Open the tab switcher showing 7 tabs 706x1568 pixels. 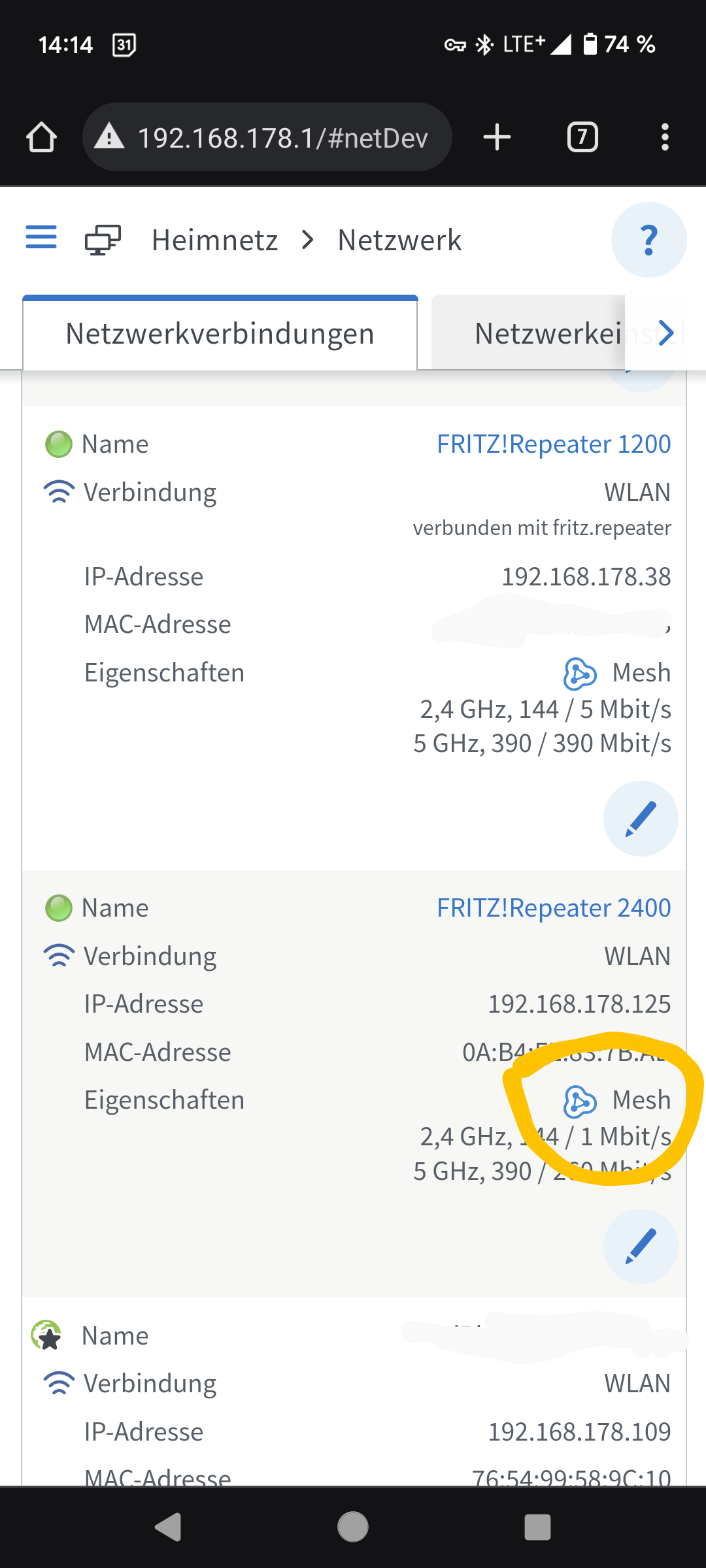(x=582, y=137)
